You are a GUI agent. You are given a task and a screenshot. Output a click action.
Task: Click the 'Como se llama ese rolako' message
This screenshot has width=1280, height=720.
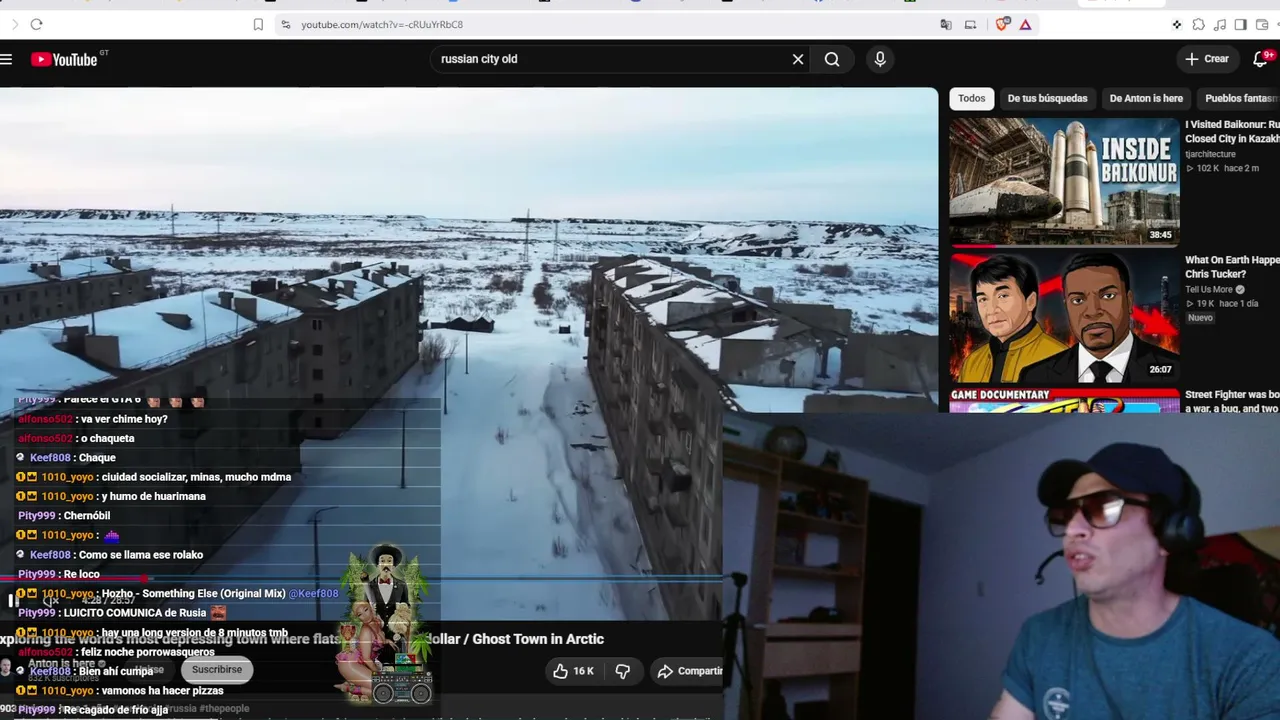click(110, 555)
